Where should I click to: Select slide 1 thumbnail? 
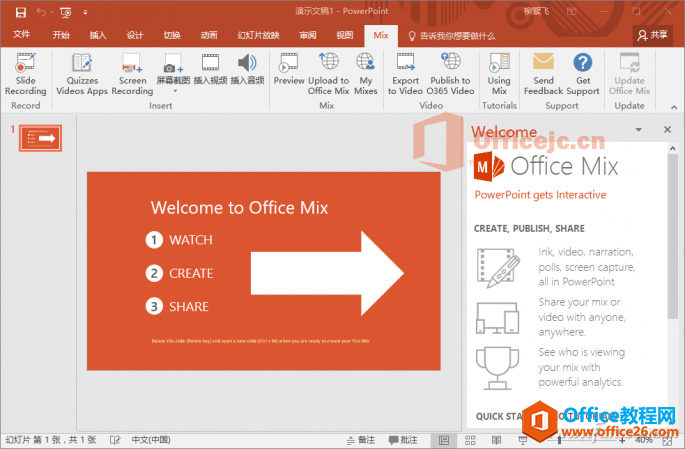pos(40,138)
